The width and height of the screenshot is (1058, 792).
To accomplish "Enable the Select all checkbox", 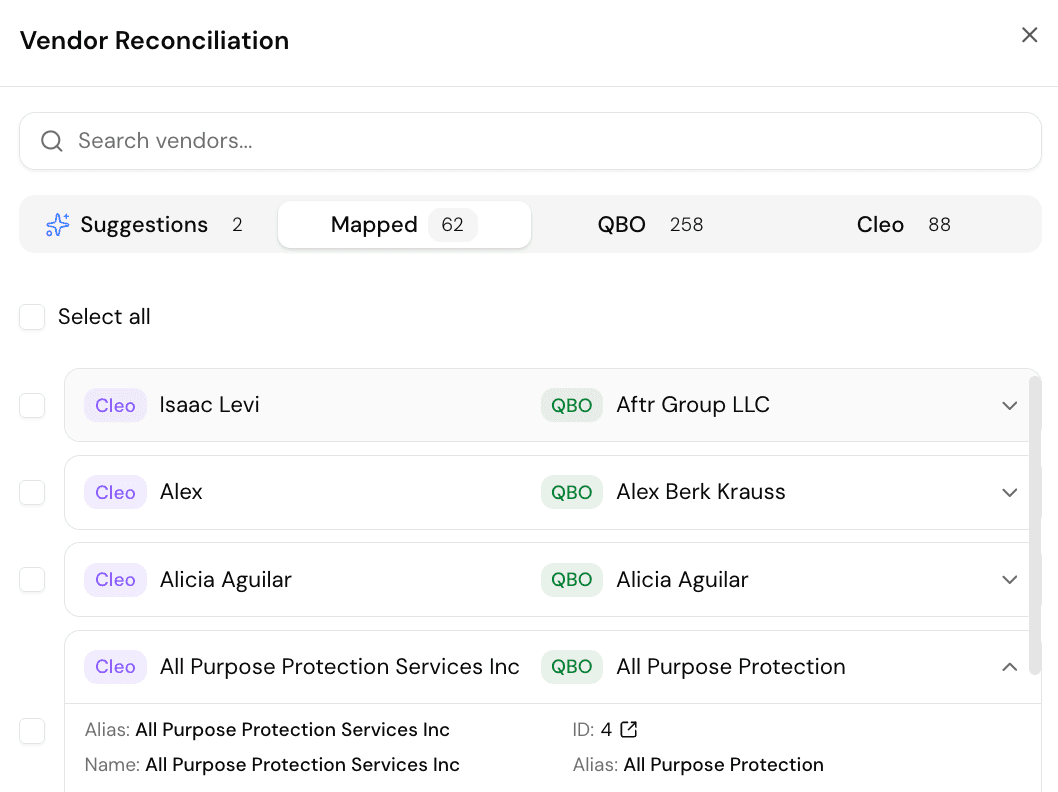I will click(x=32, y=316).
